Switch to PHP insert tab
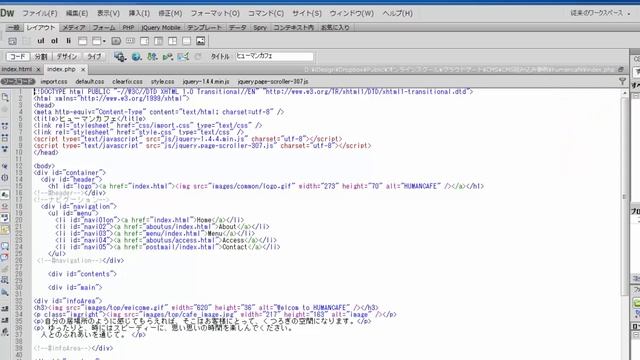 [128, 27]
